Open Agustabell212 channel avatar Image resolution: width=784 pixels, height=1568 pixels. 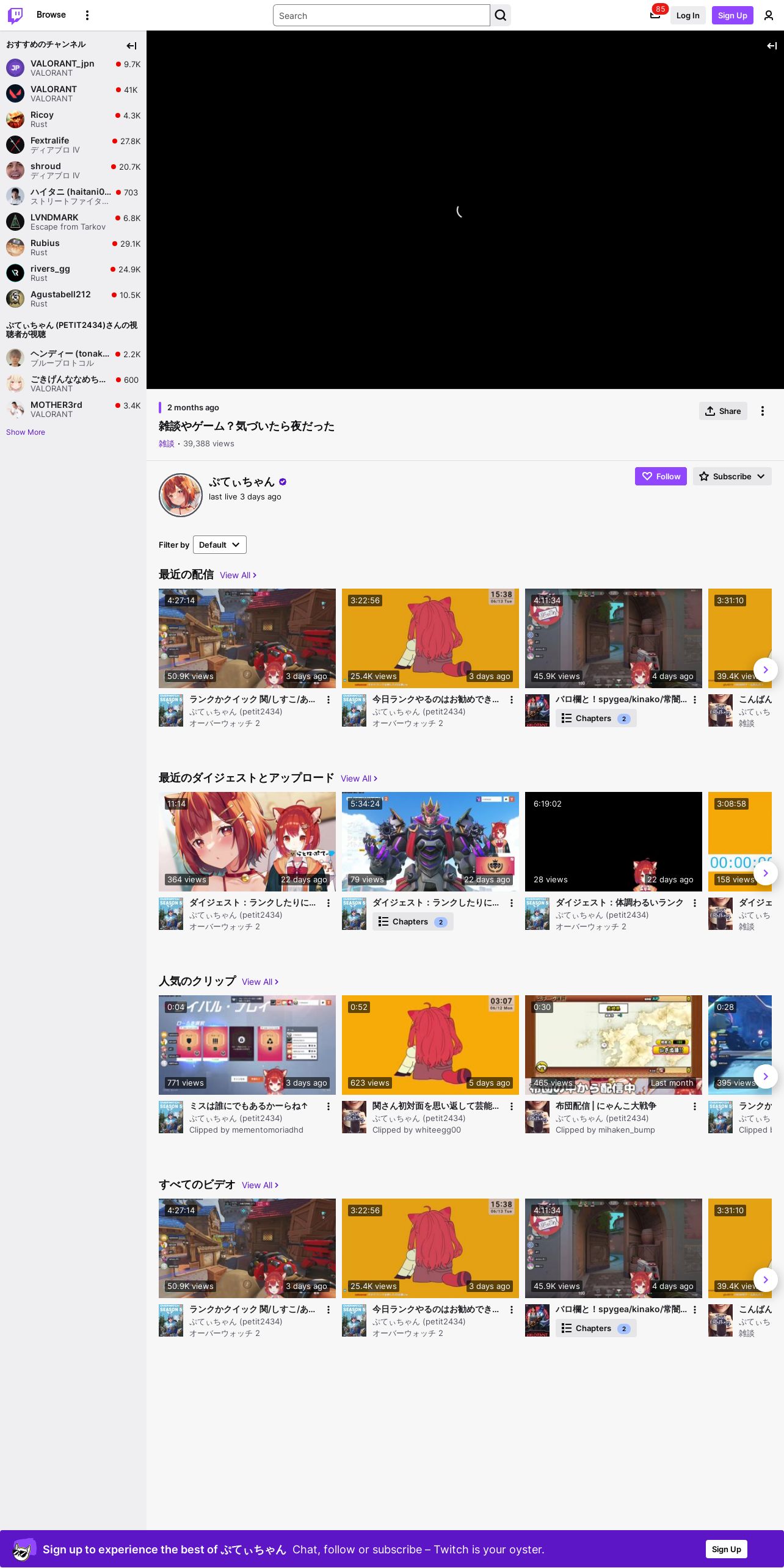click(15, 299)
